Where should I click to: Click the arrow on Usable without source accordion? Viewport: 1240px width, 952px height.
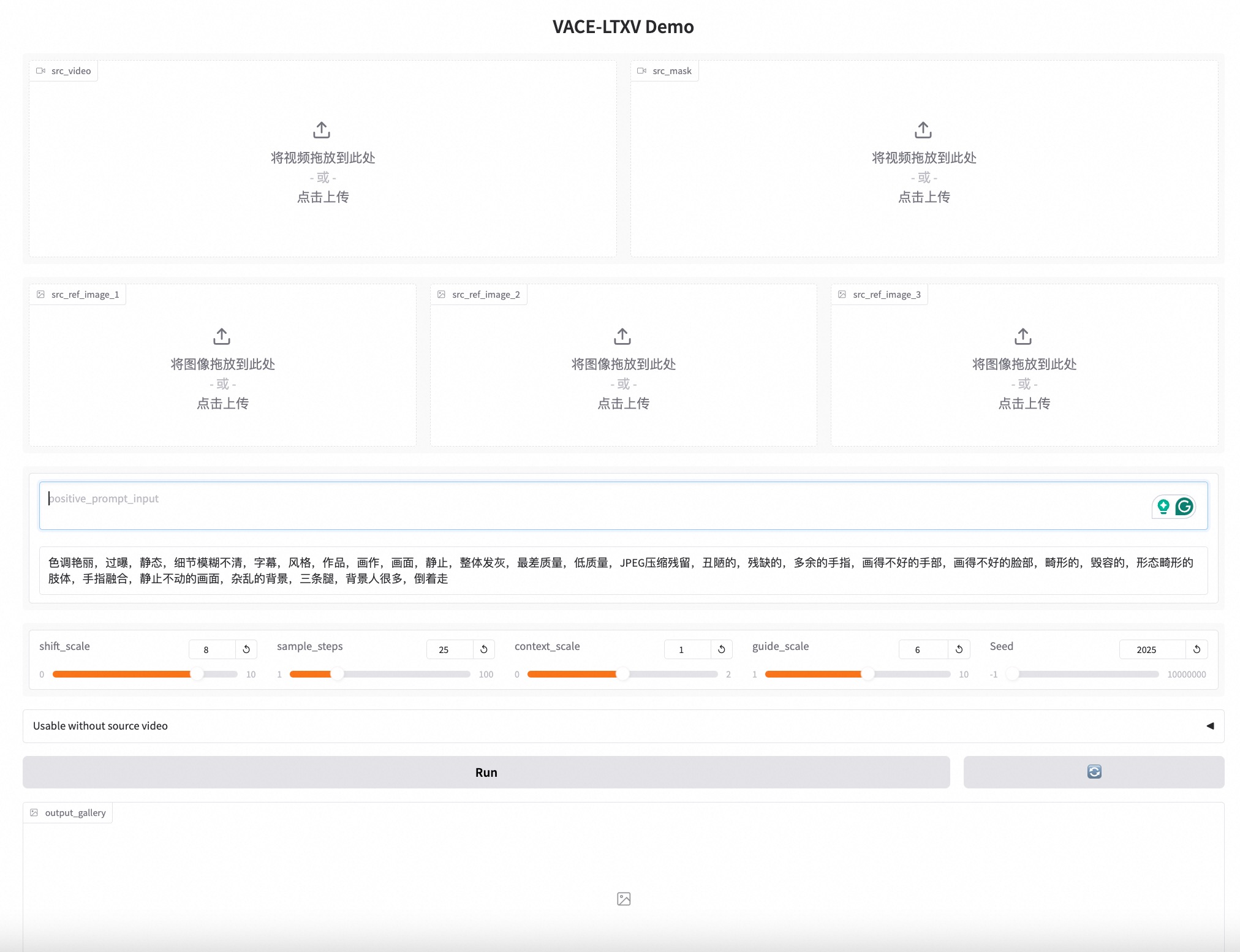pyautogui.click(x=1210, y=726)
